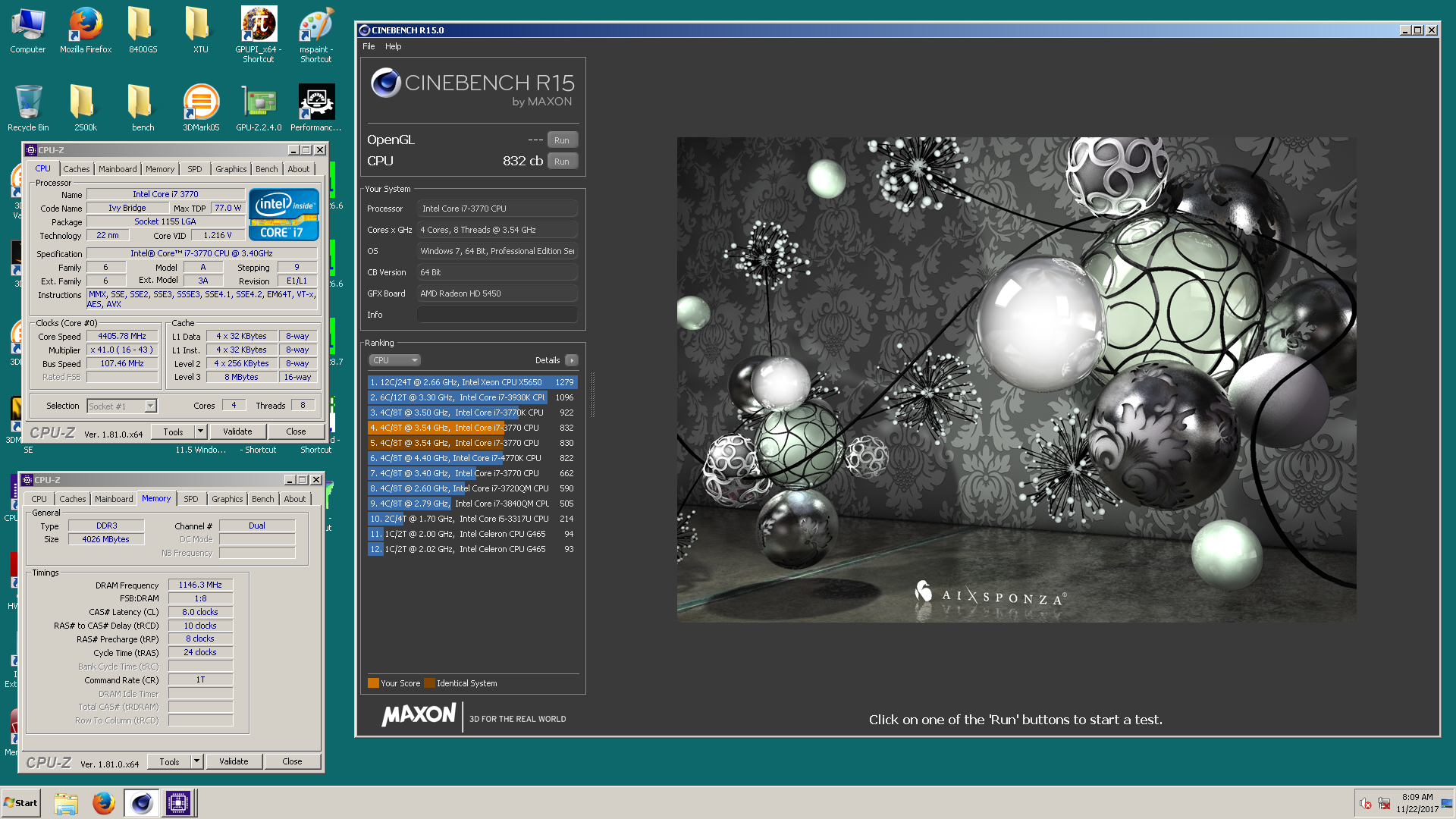Click the Info input field
This screenshot has height=819, width=1456.
click(497, 315)
